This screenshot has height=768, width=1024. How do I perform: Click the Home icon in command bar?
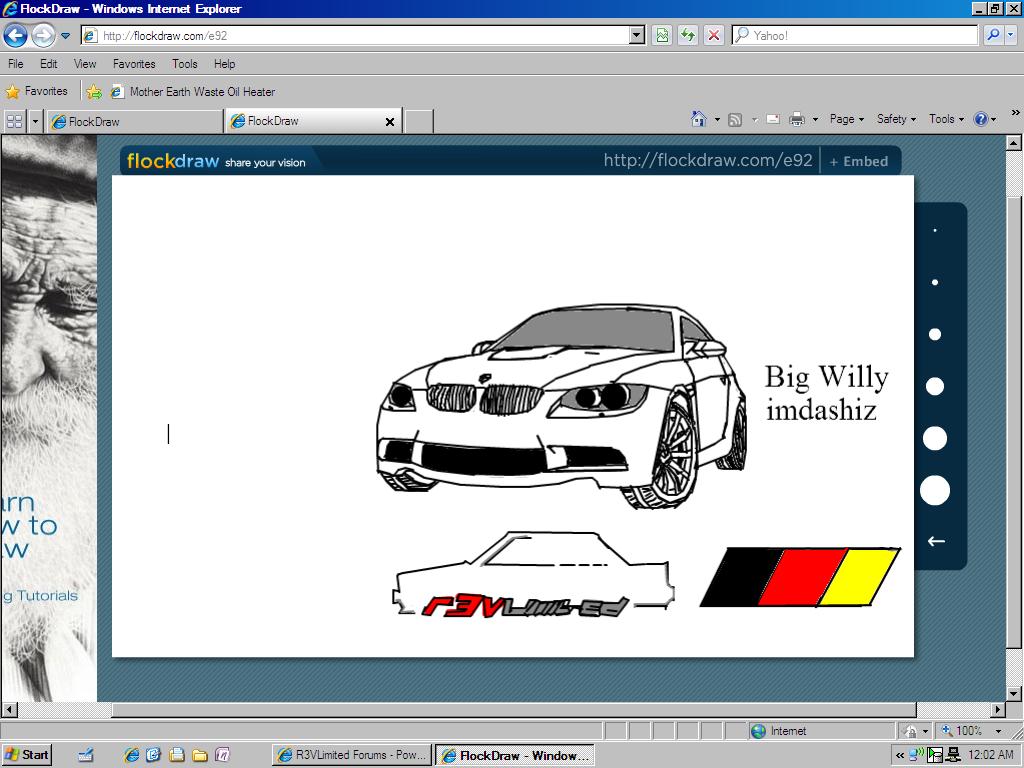(x=699, y=119)
